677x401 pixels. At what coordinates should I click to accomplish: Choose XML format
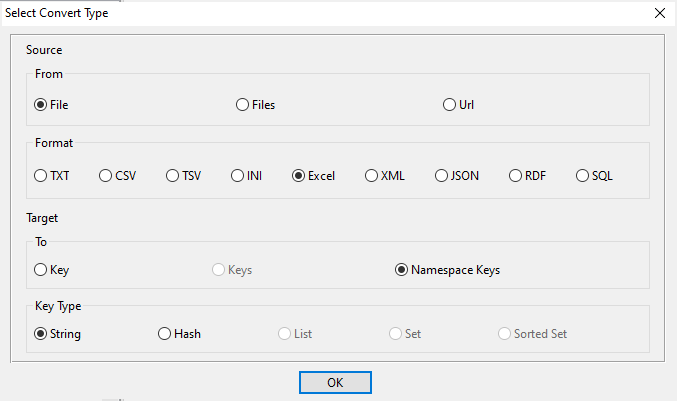coord(372,175)
